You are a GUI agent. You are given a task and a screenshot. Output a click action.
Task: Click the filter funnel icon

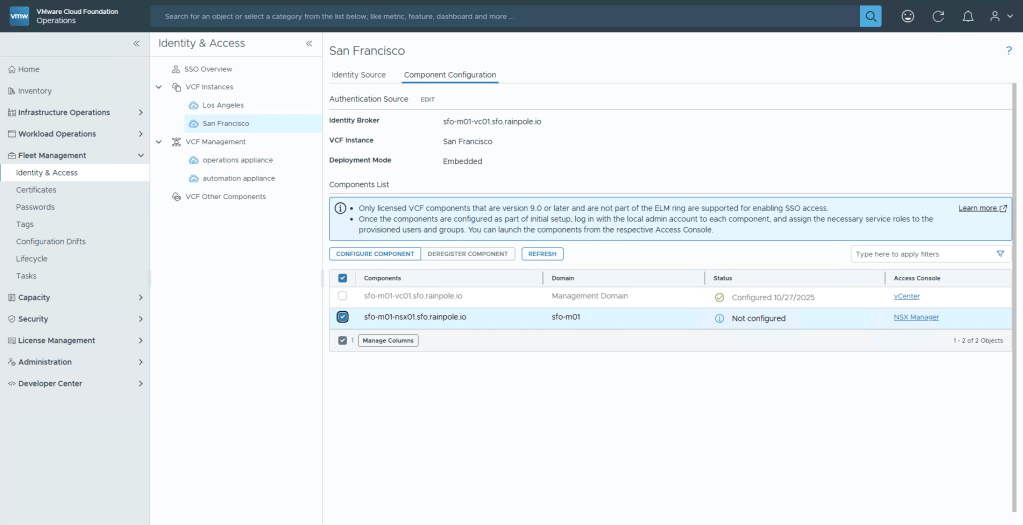(1000, 254)
